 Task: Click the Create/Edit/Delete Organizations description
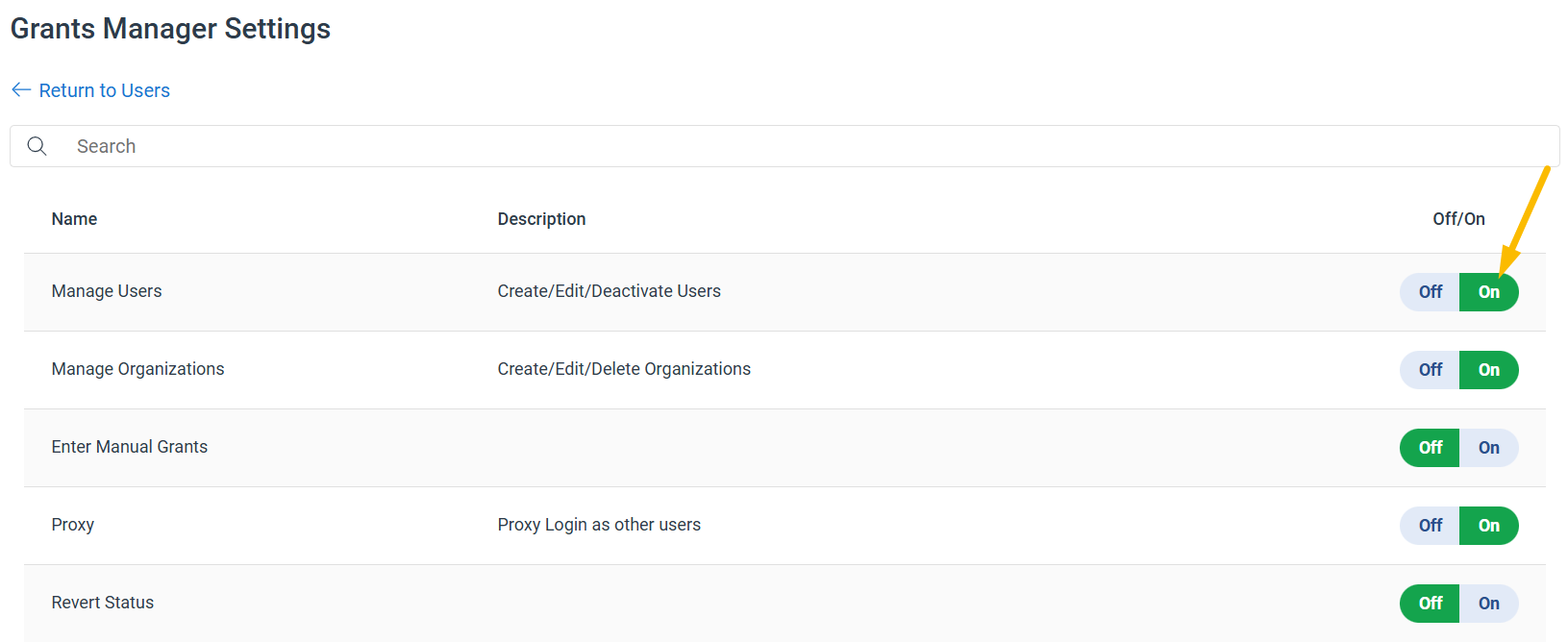coord(624,369)
